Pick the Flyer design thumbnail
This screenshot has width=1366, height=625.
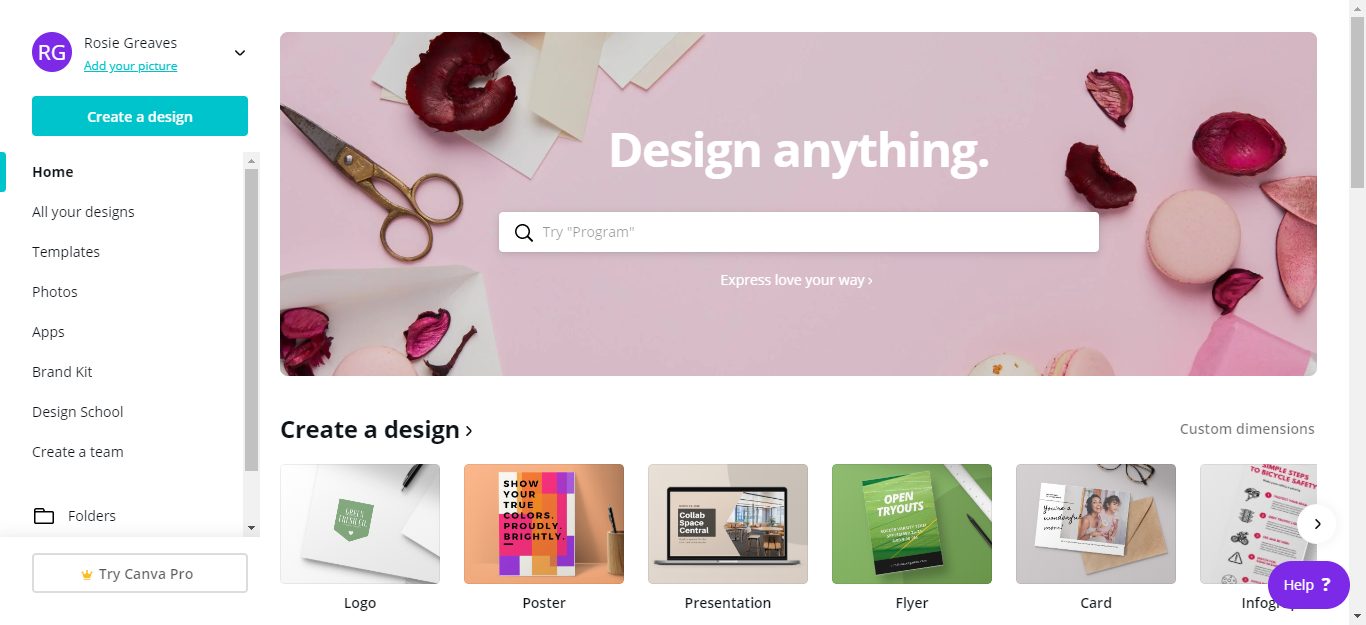[x=912, y=524]
